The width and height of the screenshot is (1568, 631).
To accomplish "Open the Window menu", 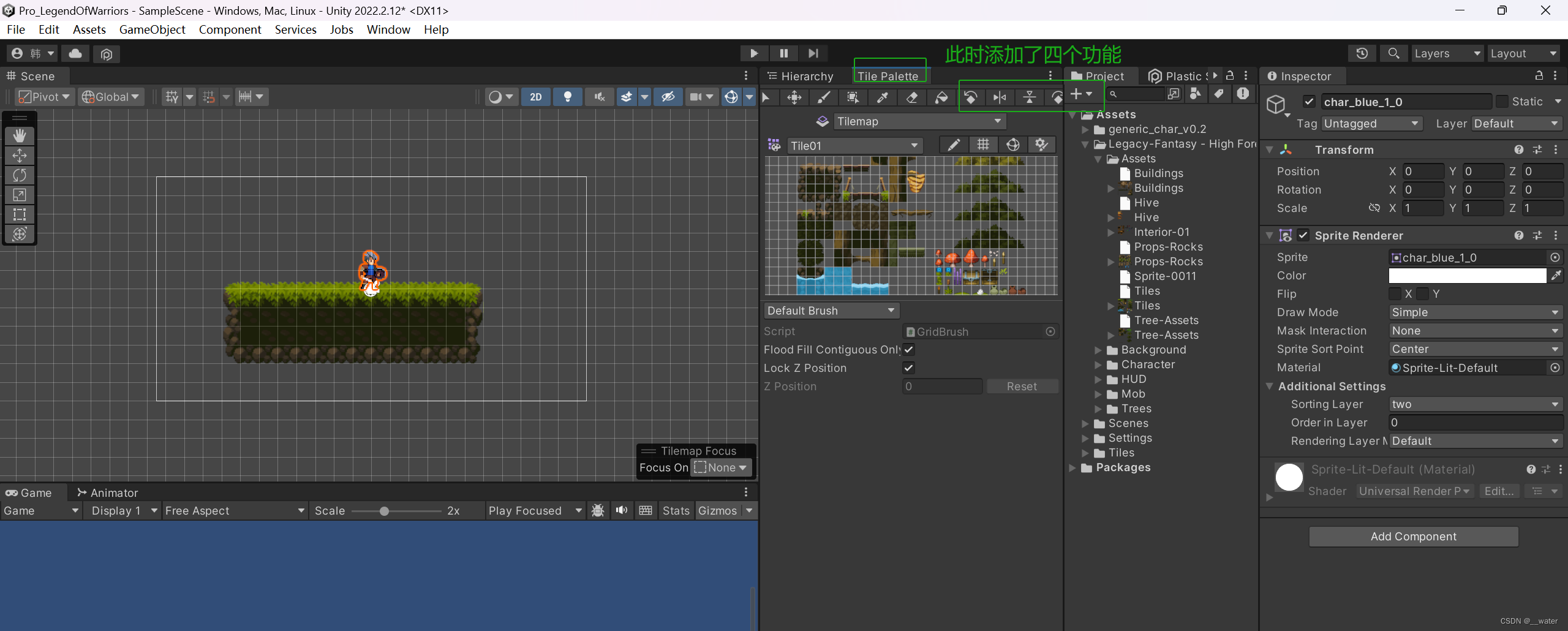I will click(x=388, y=29).
